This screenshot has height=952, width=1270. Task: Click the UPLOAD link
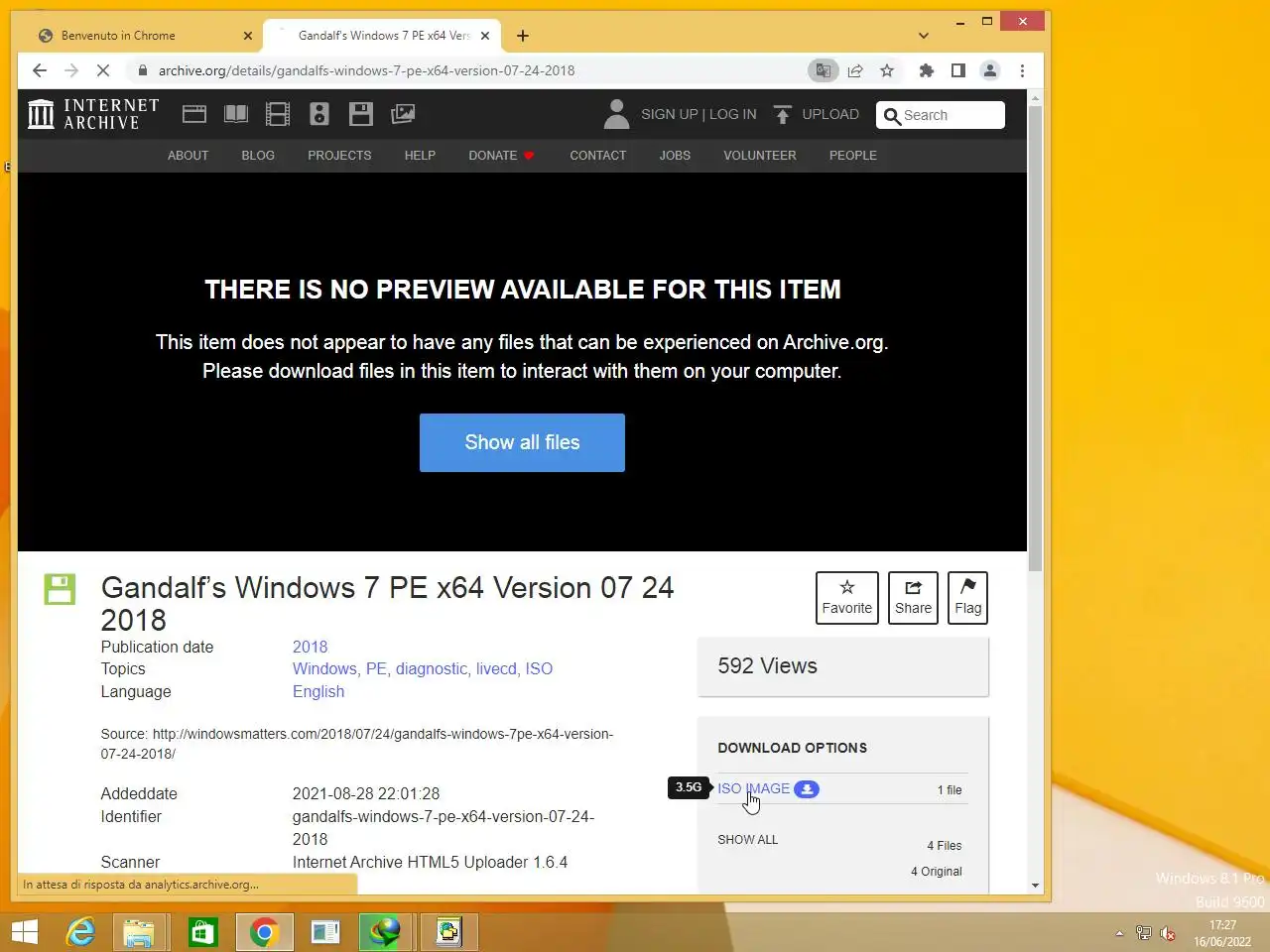coord(830,114)
